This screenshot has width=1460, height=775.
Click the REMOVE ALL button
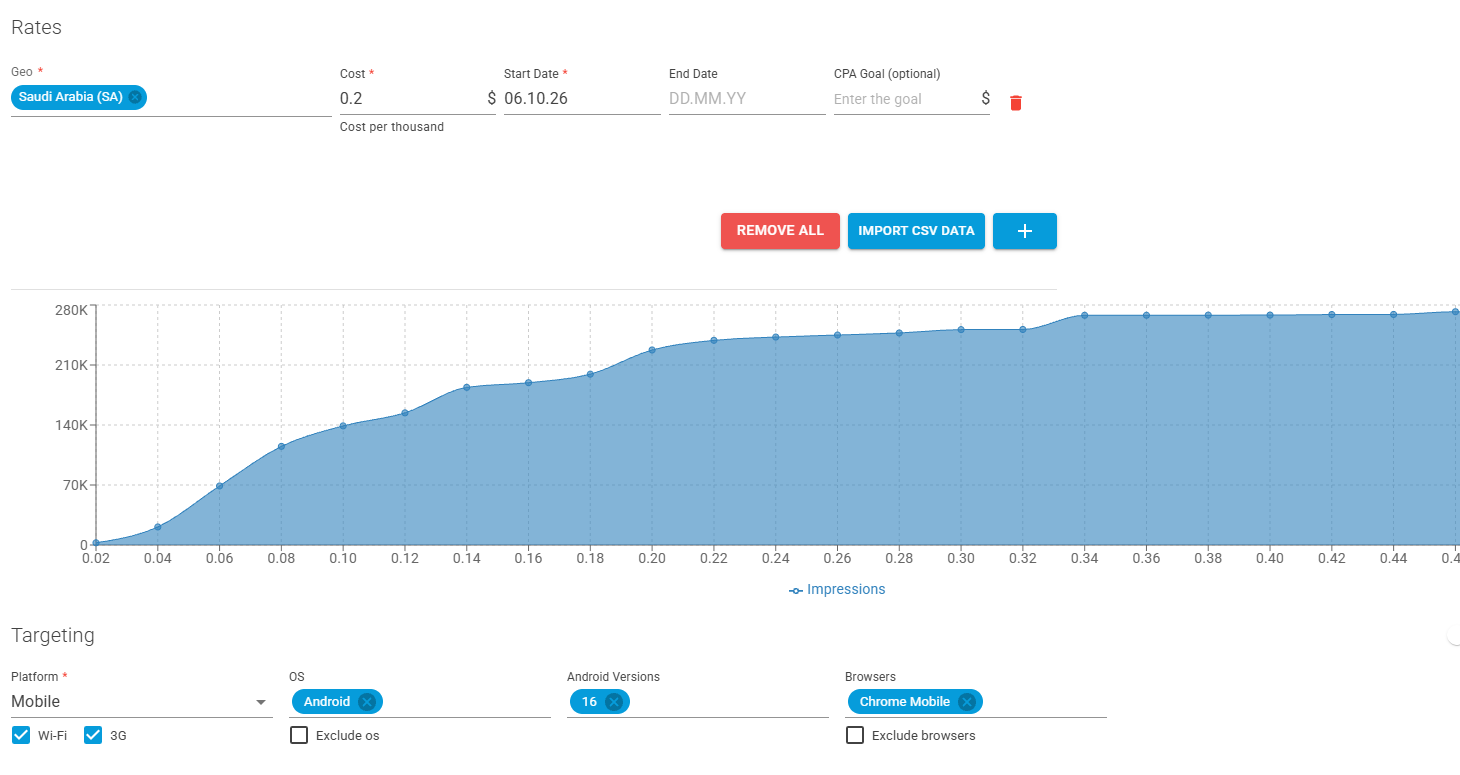[780, 231]
